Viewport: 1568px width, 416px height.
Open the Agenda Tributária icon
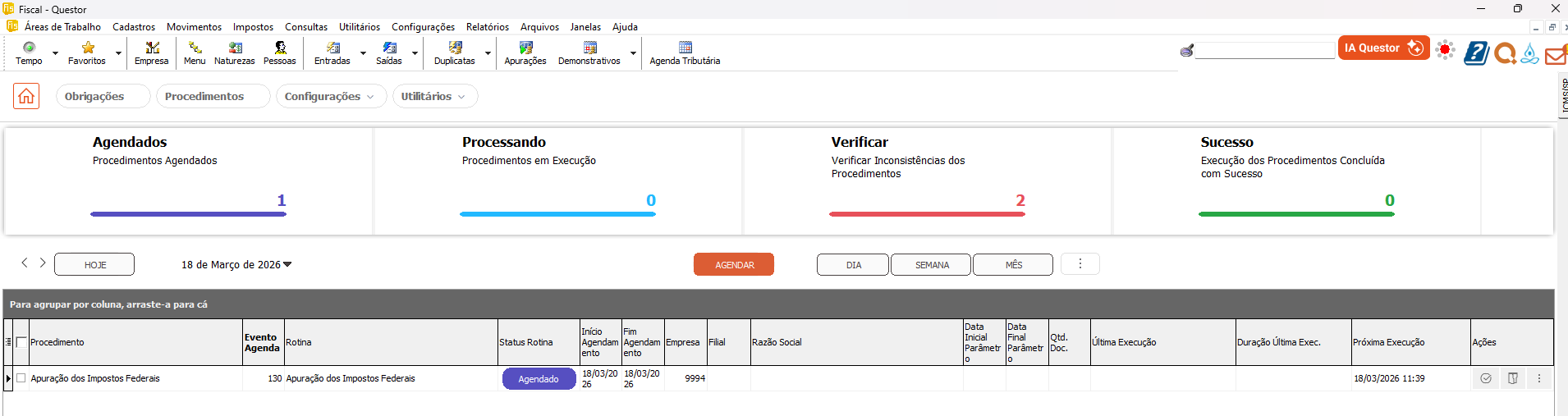(685, 53)
